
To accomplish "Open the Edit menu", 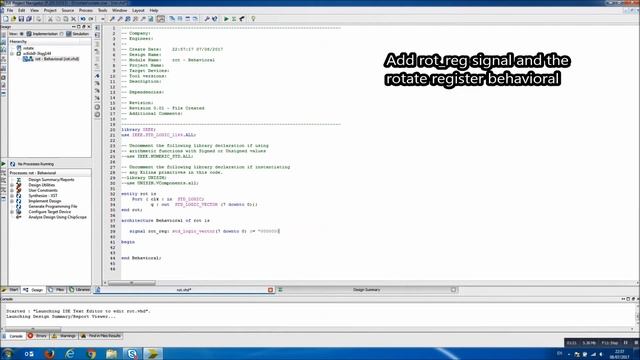I will [22, 10].
